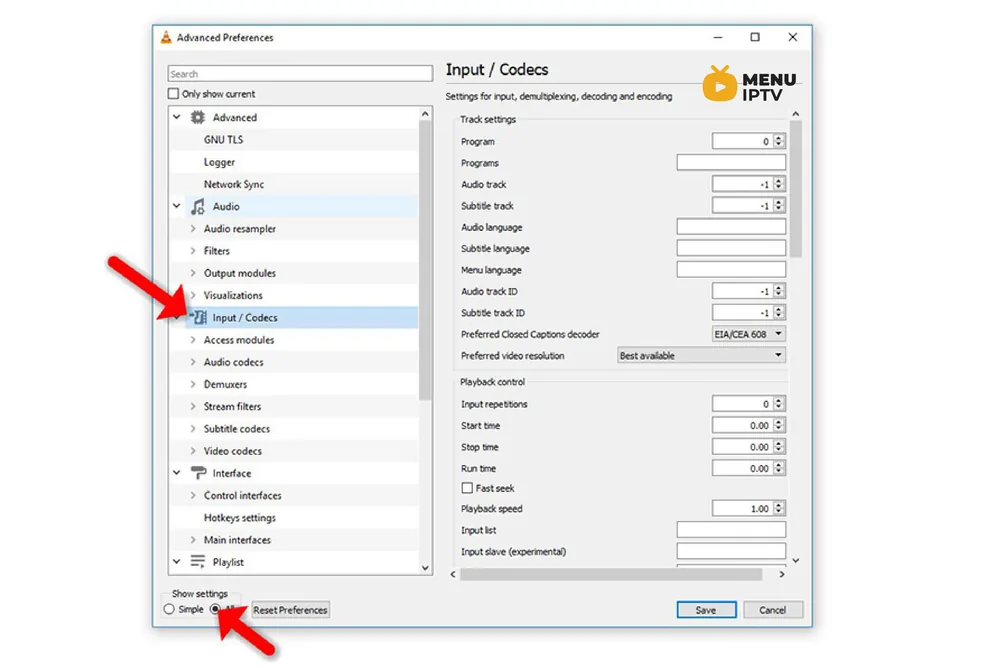1000x668 pixels.
Task: Click the horizontal scrollbar right arrow
Action: coord(782,574)
